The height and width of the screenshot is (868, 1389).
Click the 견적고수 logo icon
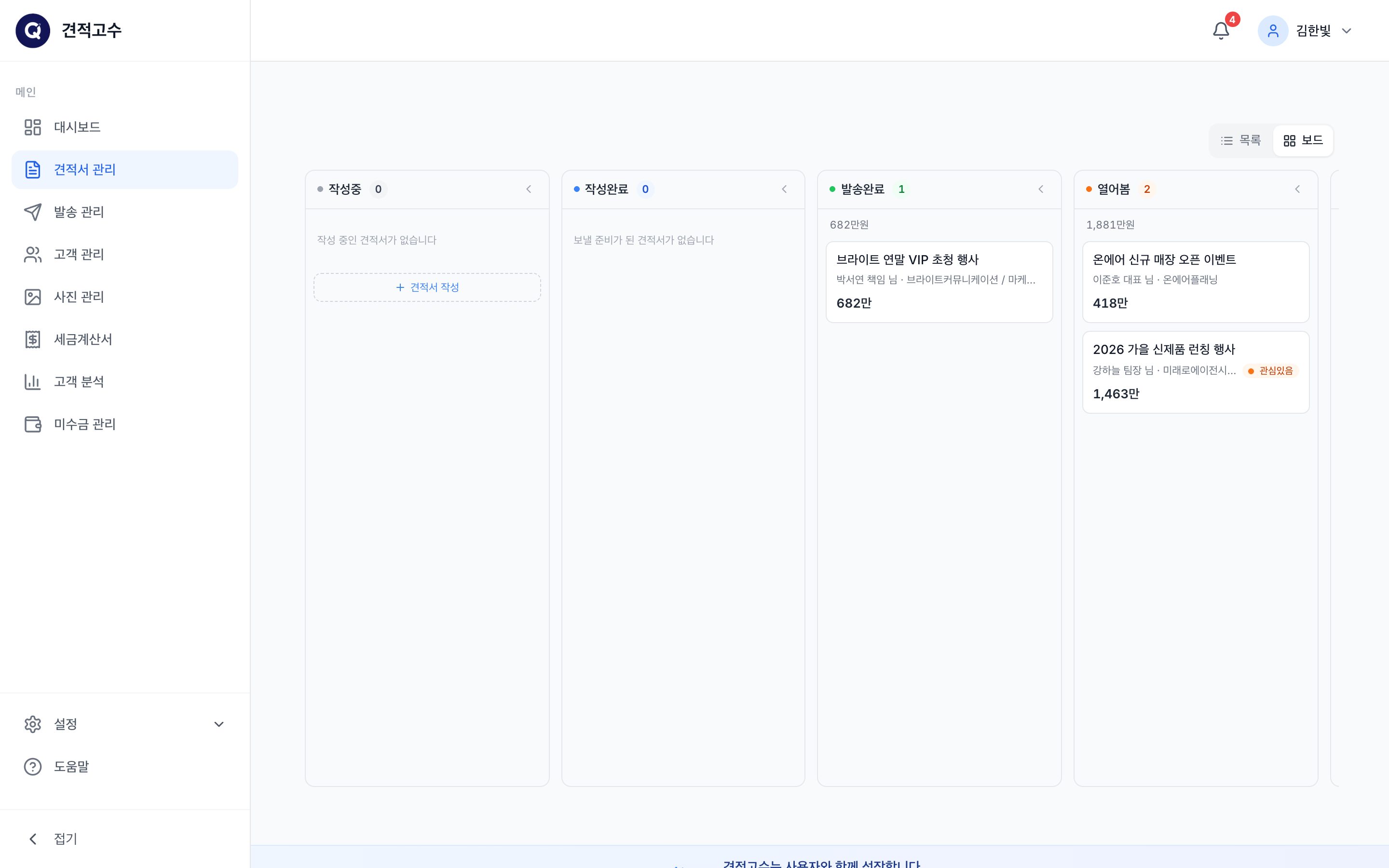pos(33,30)
